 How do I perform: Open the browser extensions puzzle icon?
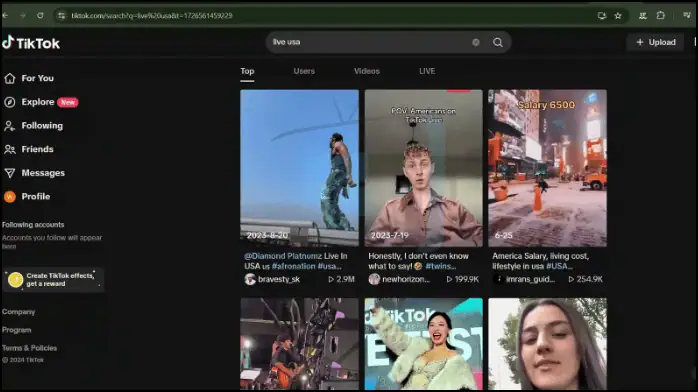661,16
